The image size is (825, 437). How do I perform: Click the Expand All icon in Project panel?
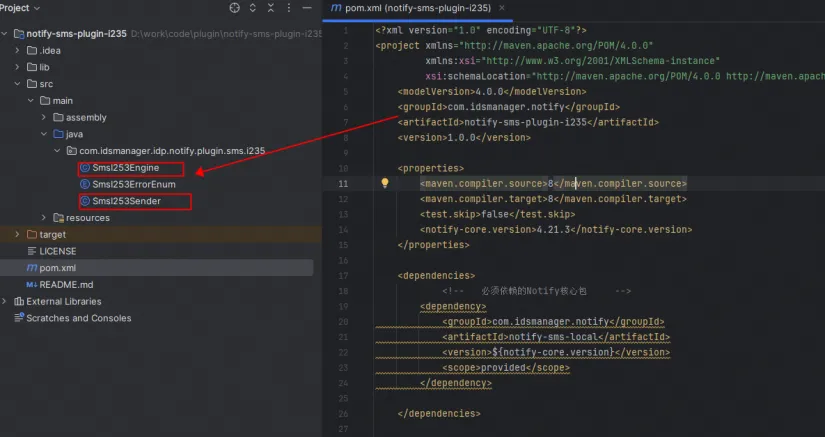pos(254,8)
